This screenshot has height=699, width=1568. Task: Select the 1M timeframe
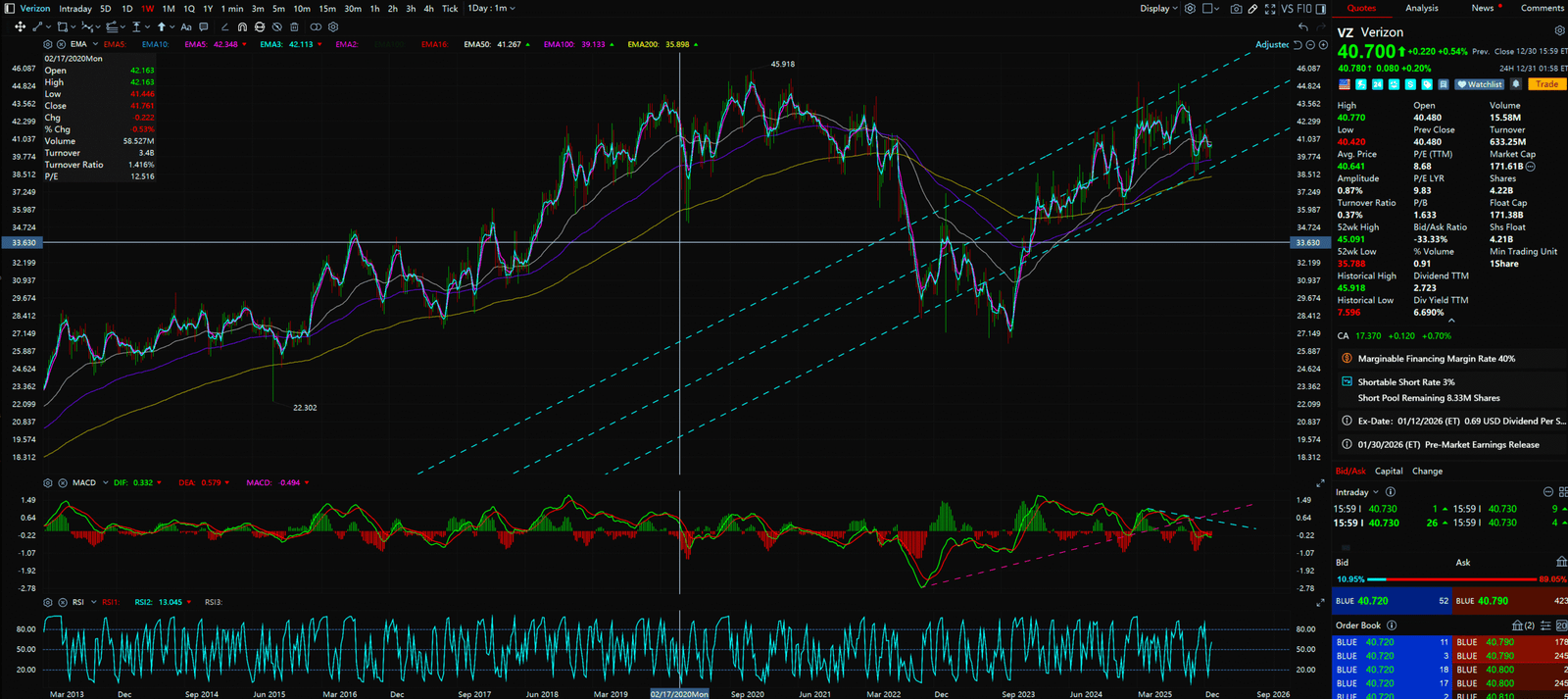pos(169,9)
